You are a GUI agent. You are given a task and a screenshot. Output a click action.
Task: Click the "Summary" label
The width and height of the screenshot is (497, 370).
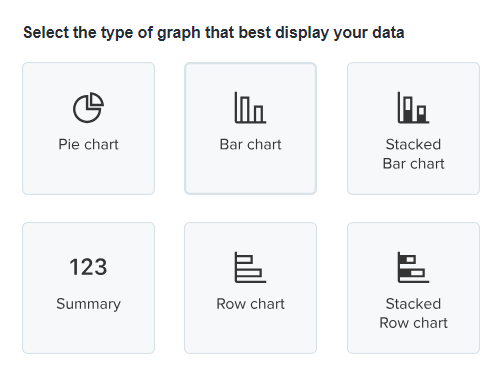(x=88, y=304)
